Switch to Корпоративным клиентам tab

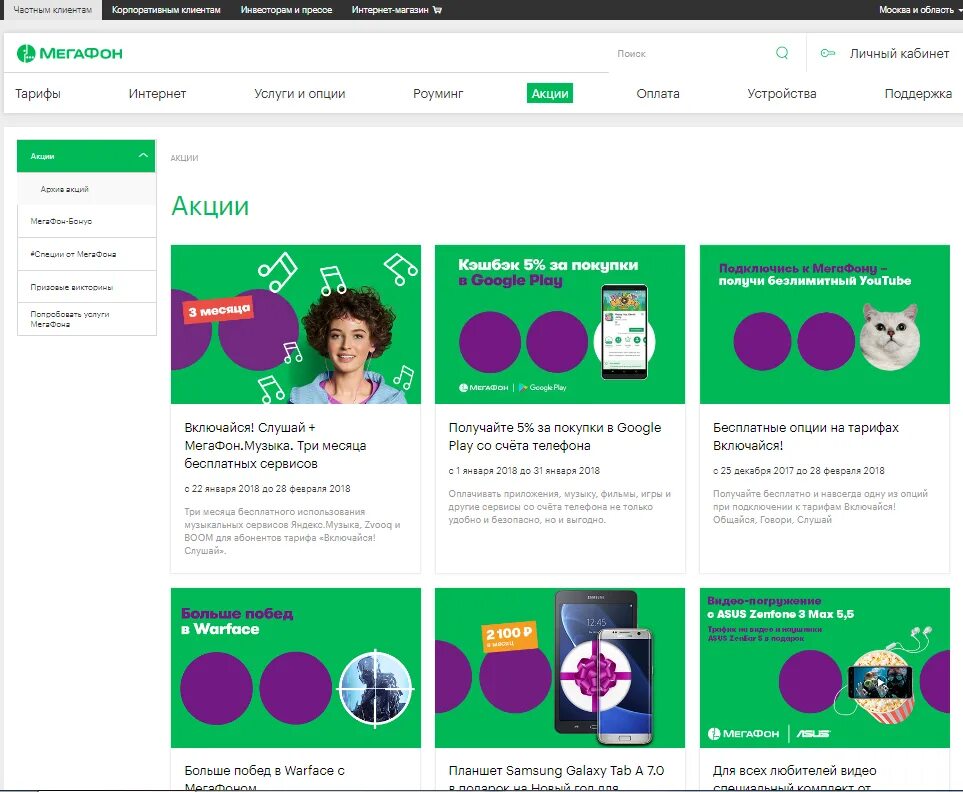[x=166, y=10]
